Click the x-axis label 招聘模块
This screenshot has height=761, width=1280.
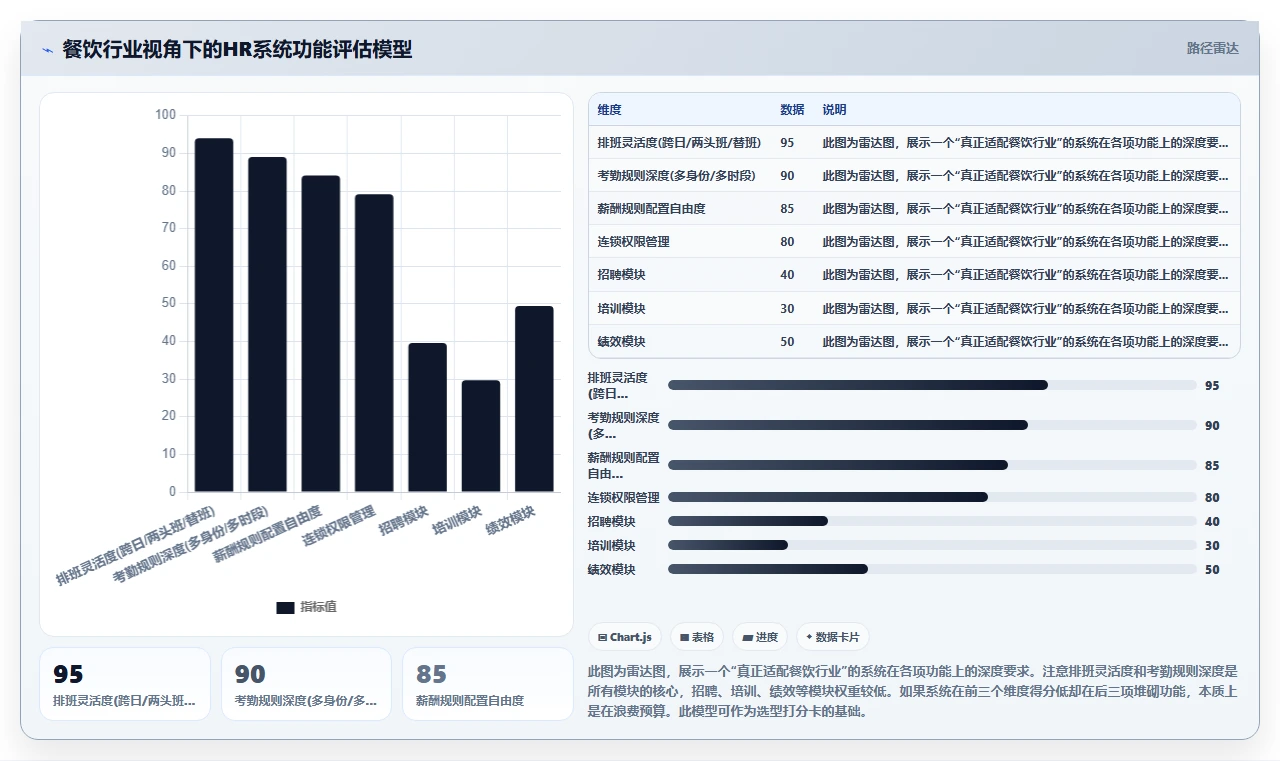(403, 520)
